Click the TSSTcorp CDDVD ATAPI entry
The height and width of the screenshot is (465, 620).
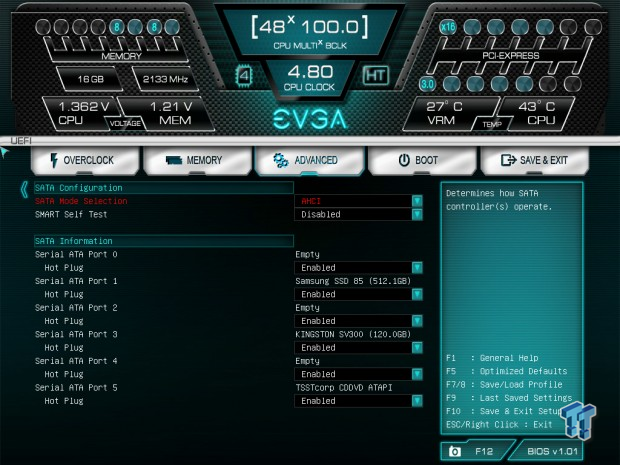point(344,388)
